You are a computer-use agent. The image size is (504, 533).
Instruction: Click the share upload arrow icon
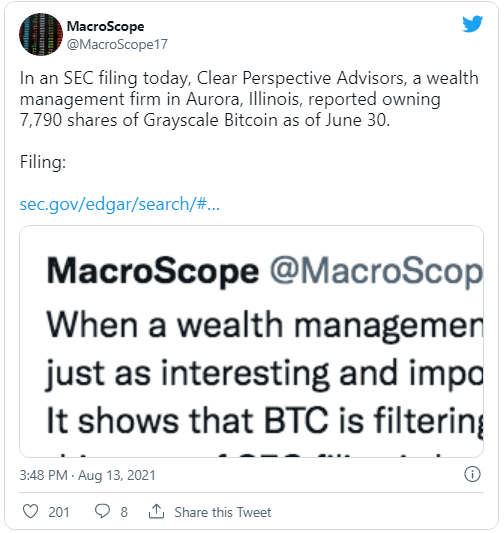[x=156, y=511]
